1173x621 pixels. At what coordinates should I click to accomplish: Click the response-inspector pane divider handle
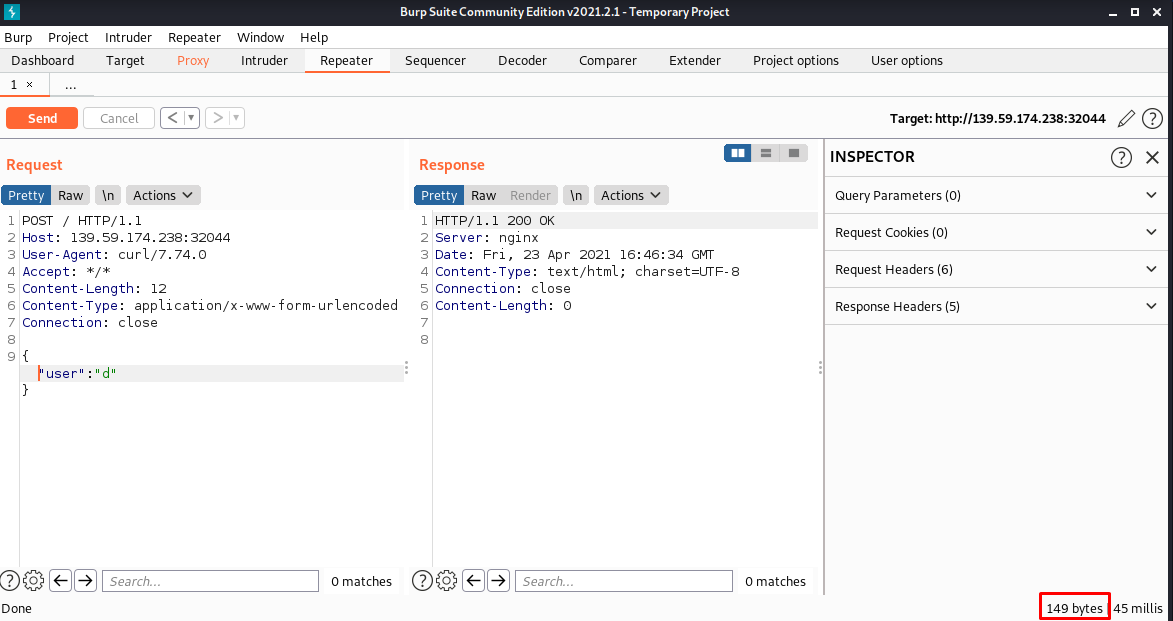click(x=821, y=368)
